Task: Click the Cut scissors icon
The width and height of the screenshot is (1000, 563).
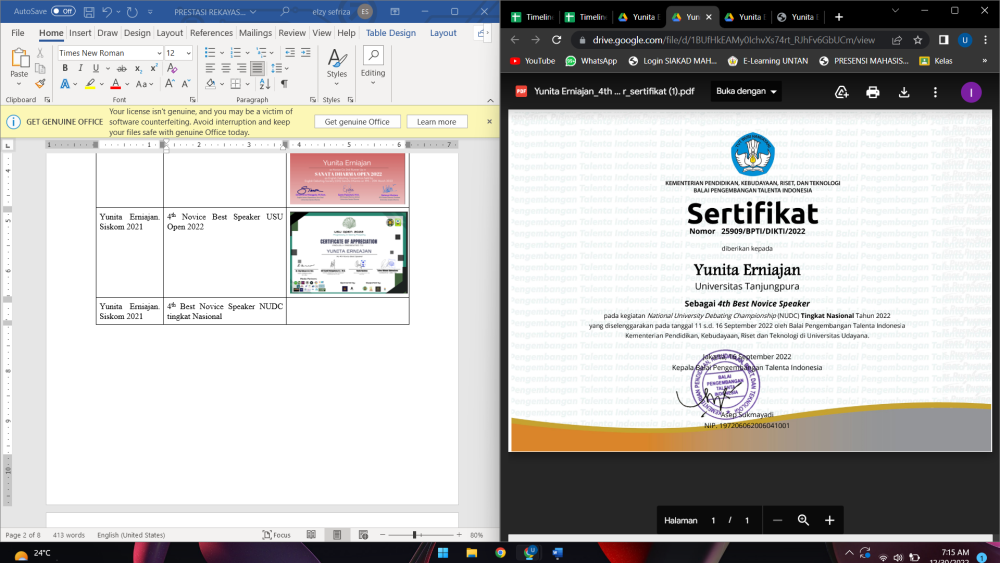Action: tap(40, 54)
